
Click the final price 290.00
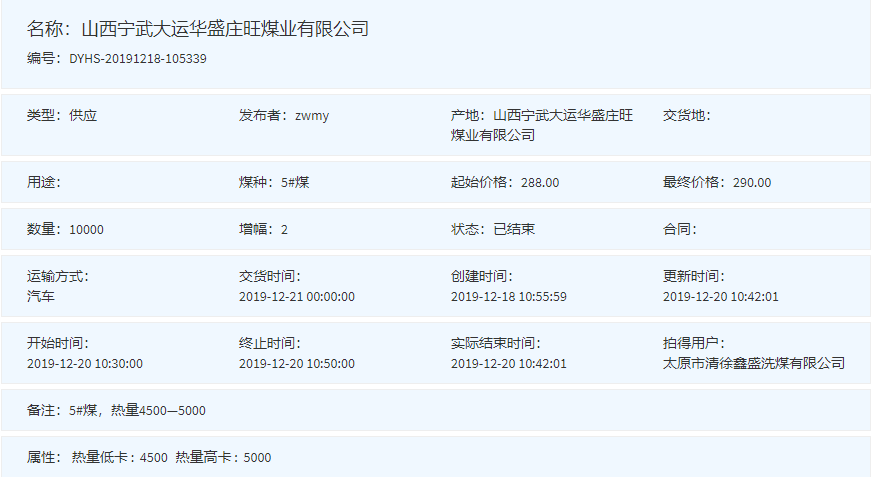[x=752, y=183]
